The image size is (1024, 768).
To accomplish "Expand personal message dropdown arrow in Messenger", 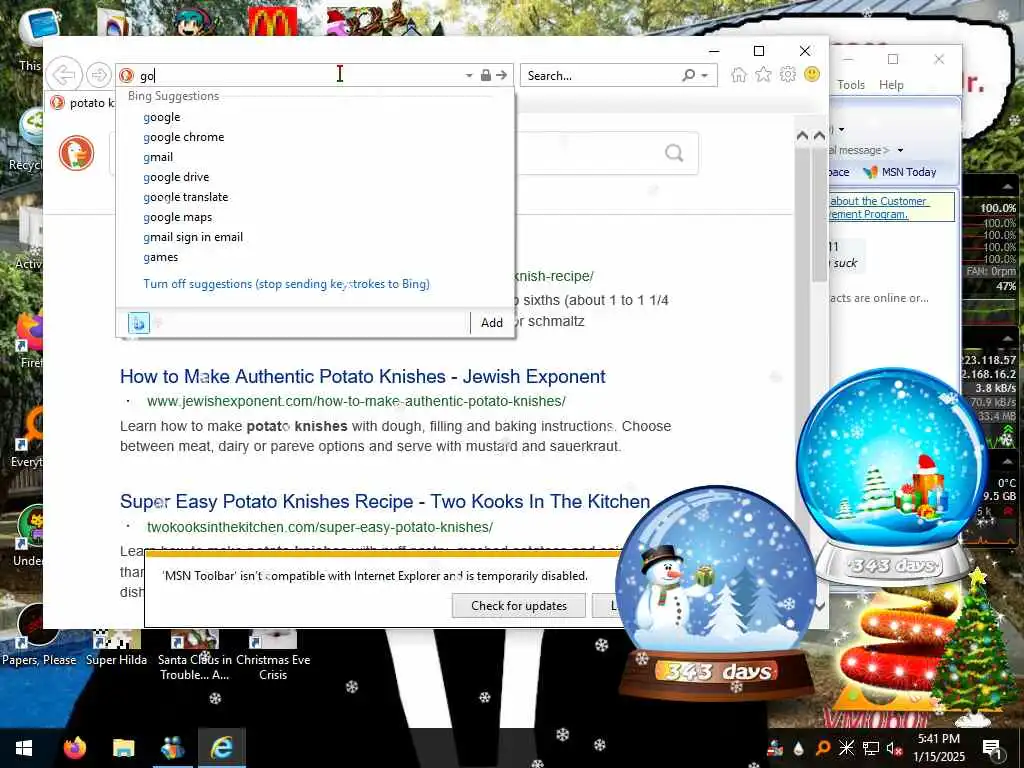I will point(901,150).
